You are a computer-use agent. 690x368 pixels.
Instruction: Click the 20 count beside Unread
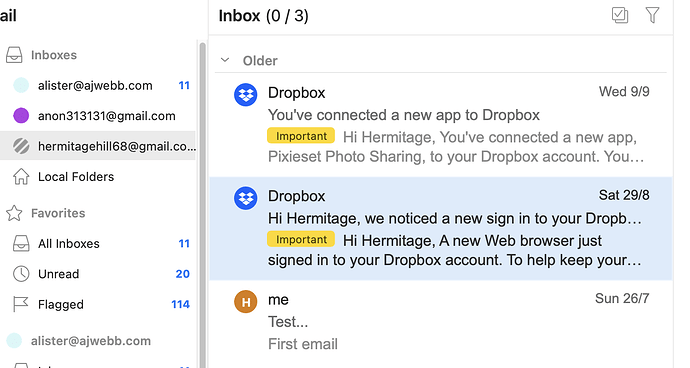183,274
